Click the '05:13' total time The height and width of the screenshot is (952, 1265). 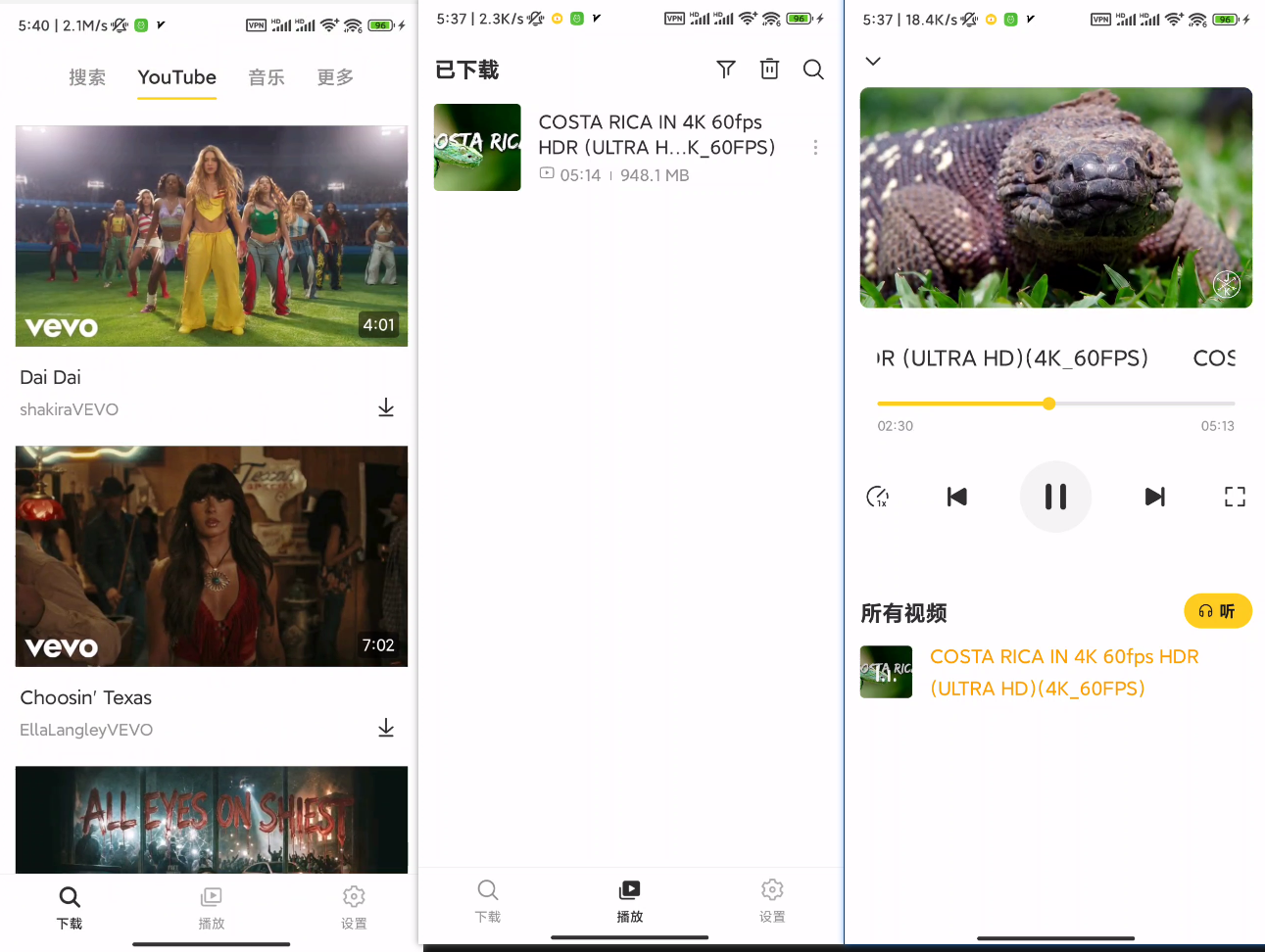[x=1218, y=426]
